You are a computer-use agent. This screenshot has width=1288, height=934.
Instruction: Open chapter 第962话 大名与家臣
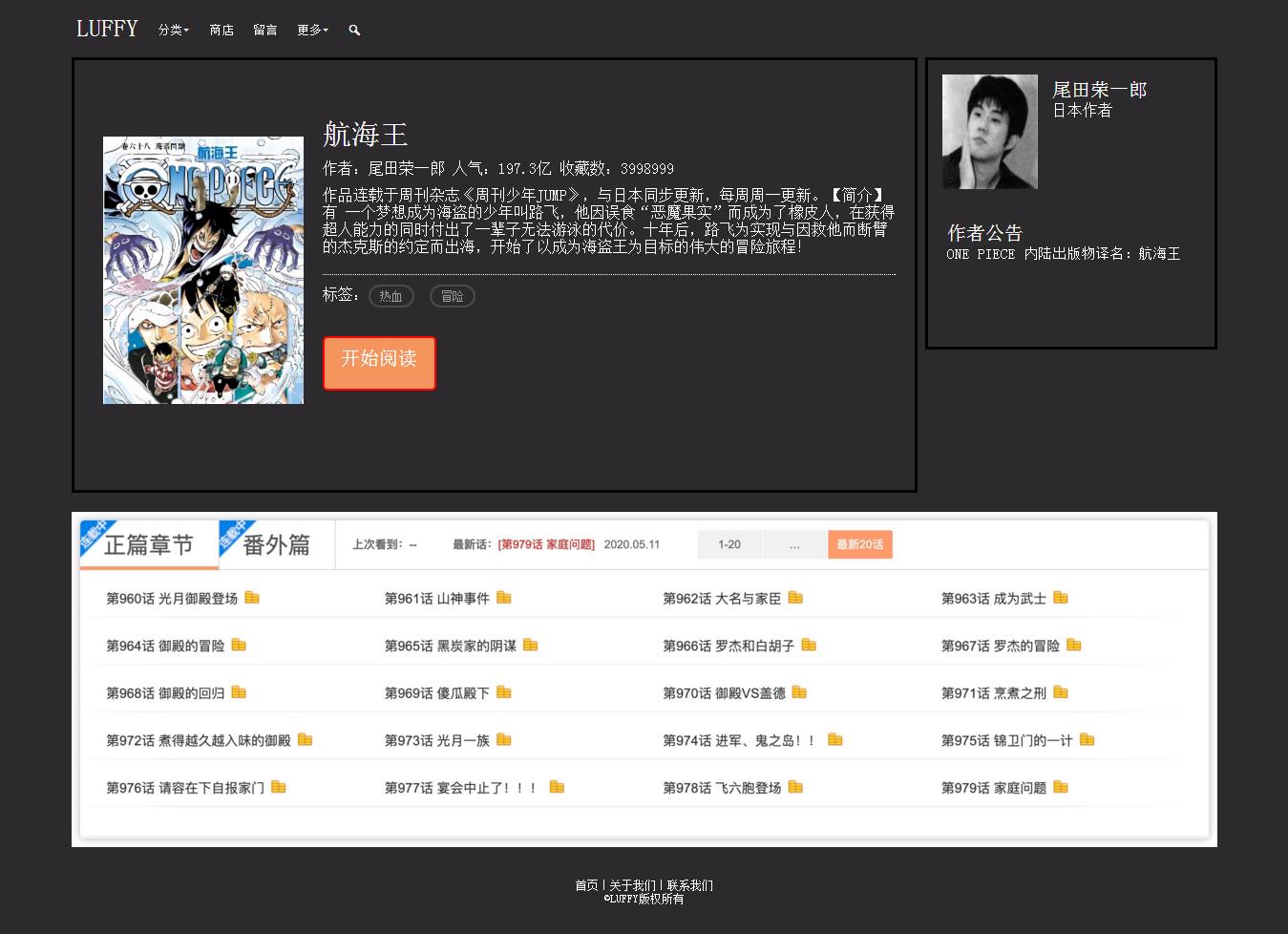click(722, 599)
